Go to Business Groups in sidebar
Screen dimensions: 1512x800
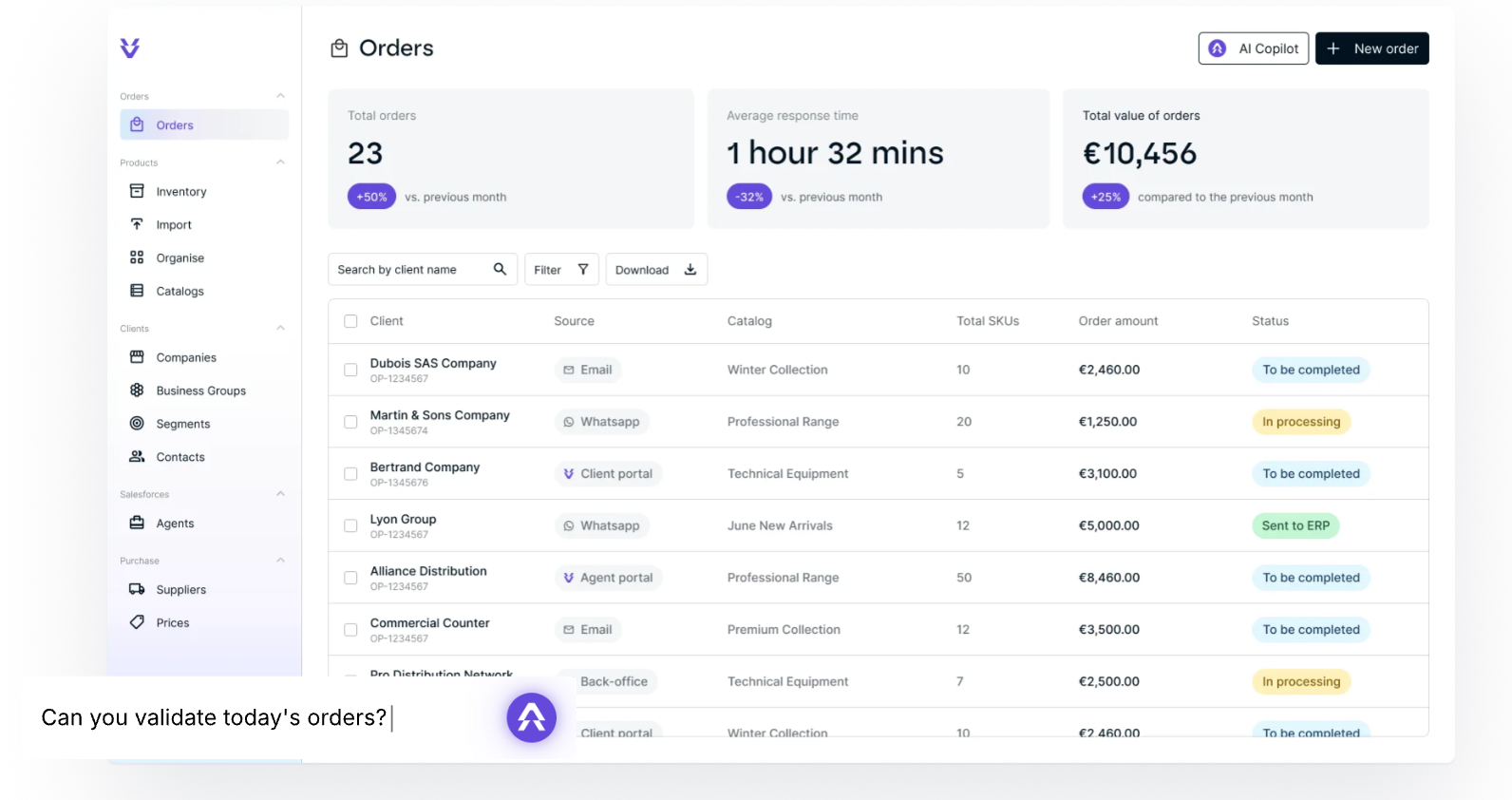coord(200,390)
